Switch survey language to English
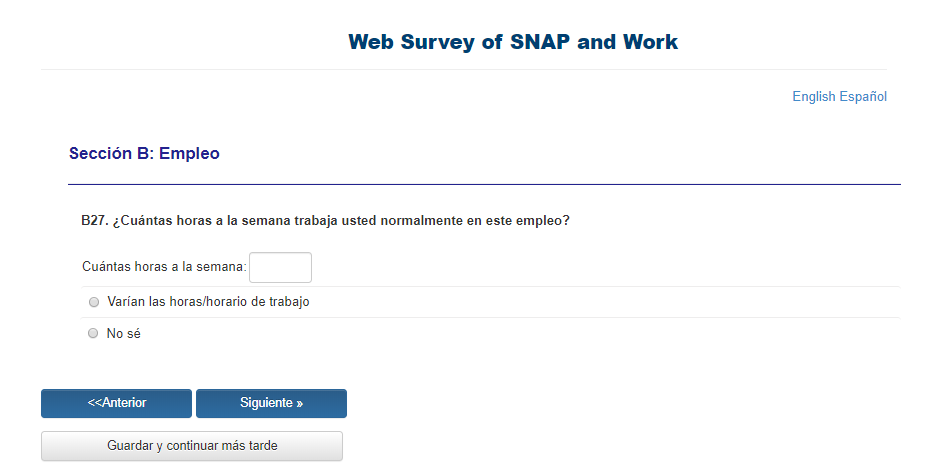The height and width of the screenshot is (466, 939). pyautogui.click(x=813, y=97)
